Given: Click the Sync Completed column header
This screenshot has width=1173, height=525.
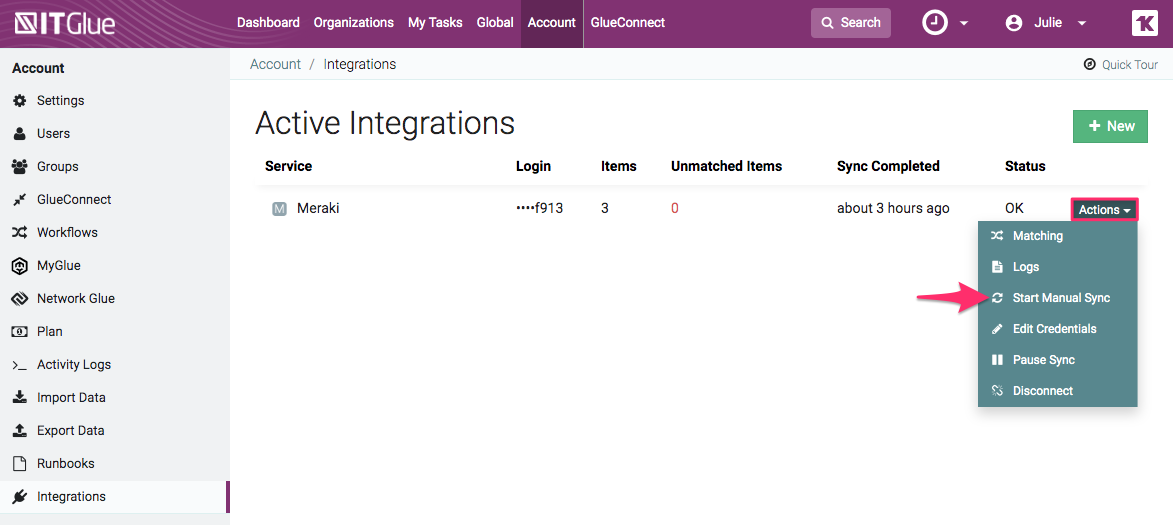Looking at the screenshot, I should (x=888, y=166).
